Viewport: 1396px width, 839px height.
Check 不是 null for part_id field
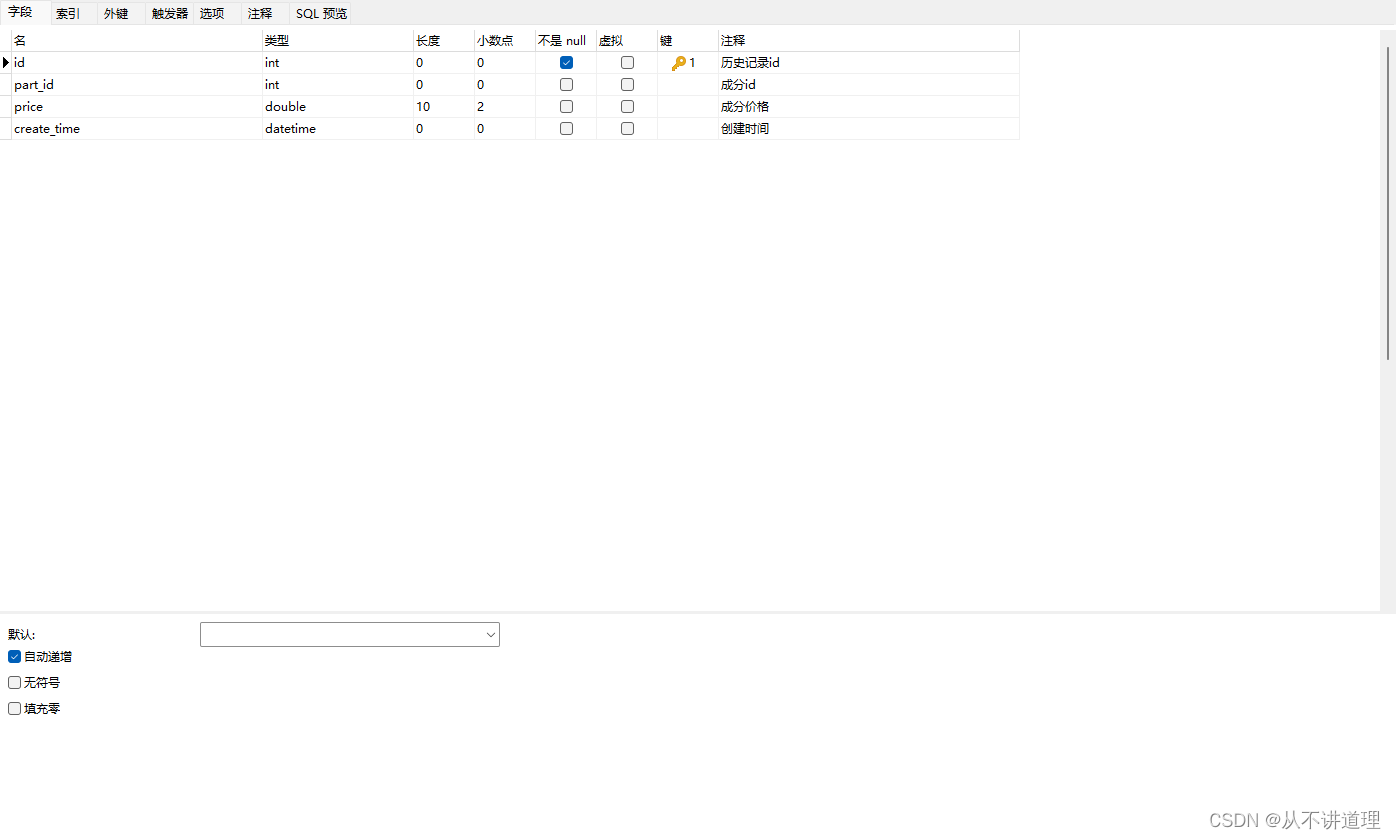click(x=566, y=84)
